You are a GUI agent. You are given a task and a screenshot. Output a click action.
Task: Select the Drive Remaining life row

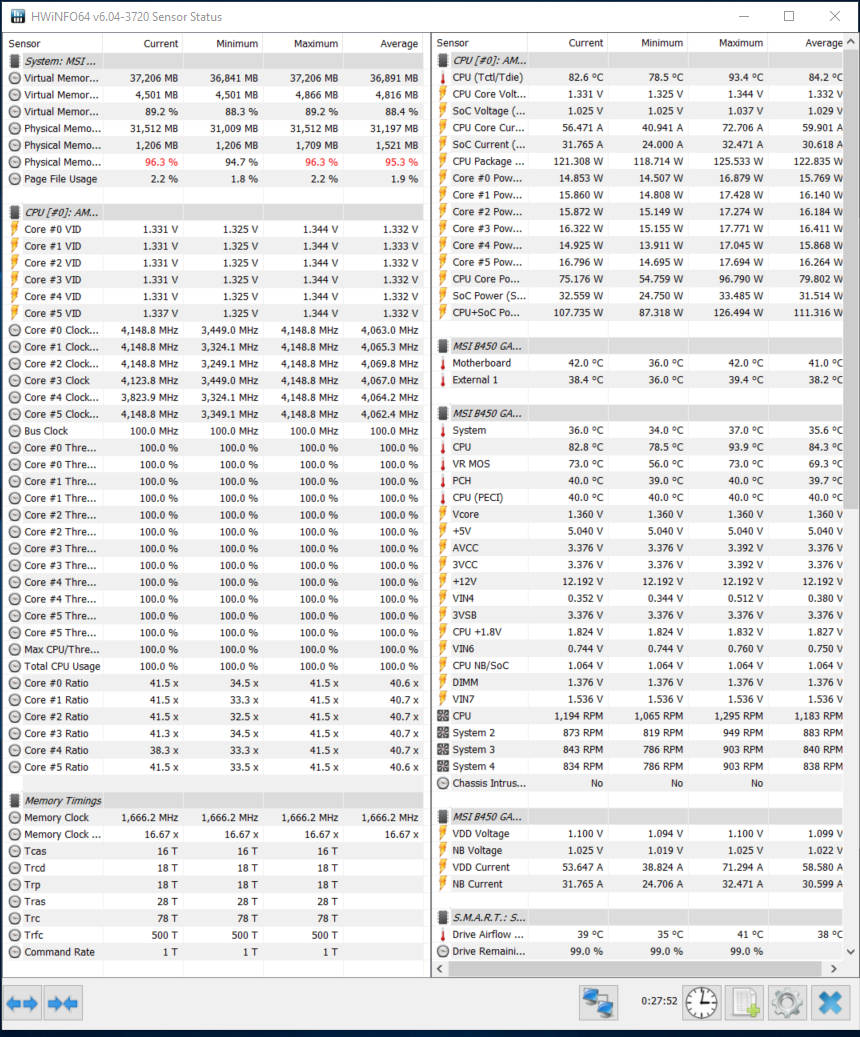tap(638, 951)
